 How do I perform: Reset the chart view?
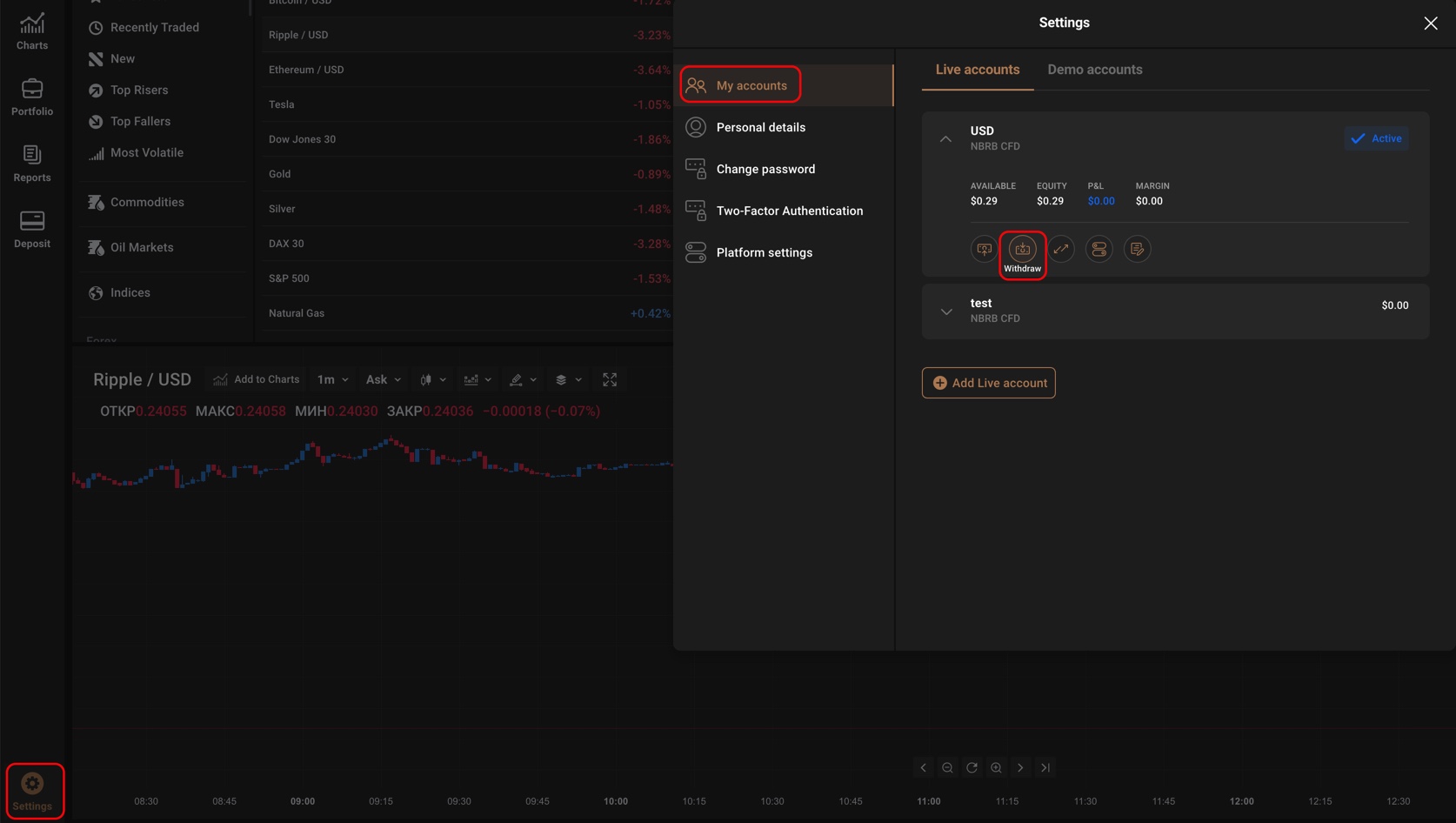point(972,767)
